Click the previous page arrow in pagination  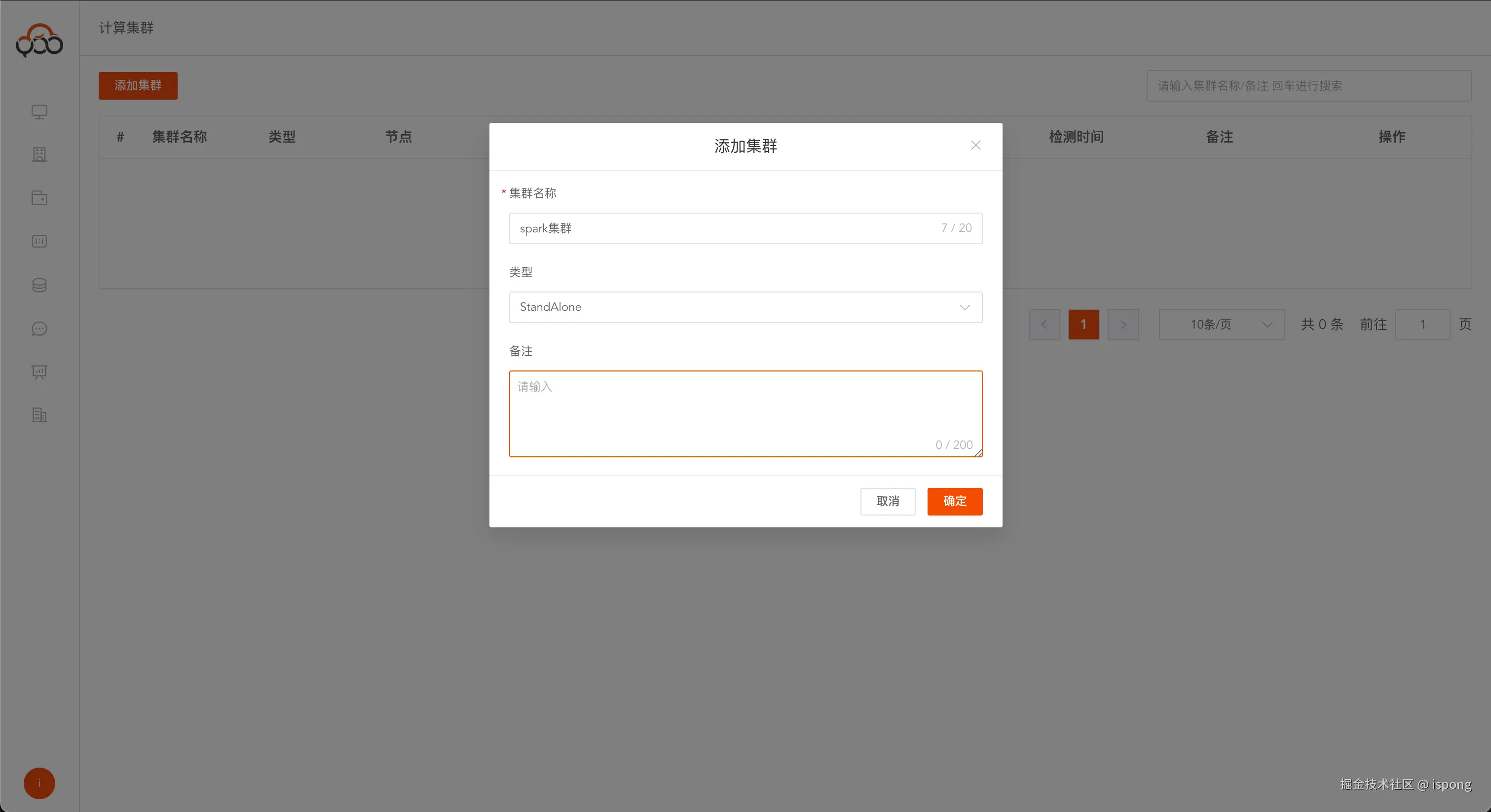tap(1044, 325)
